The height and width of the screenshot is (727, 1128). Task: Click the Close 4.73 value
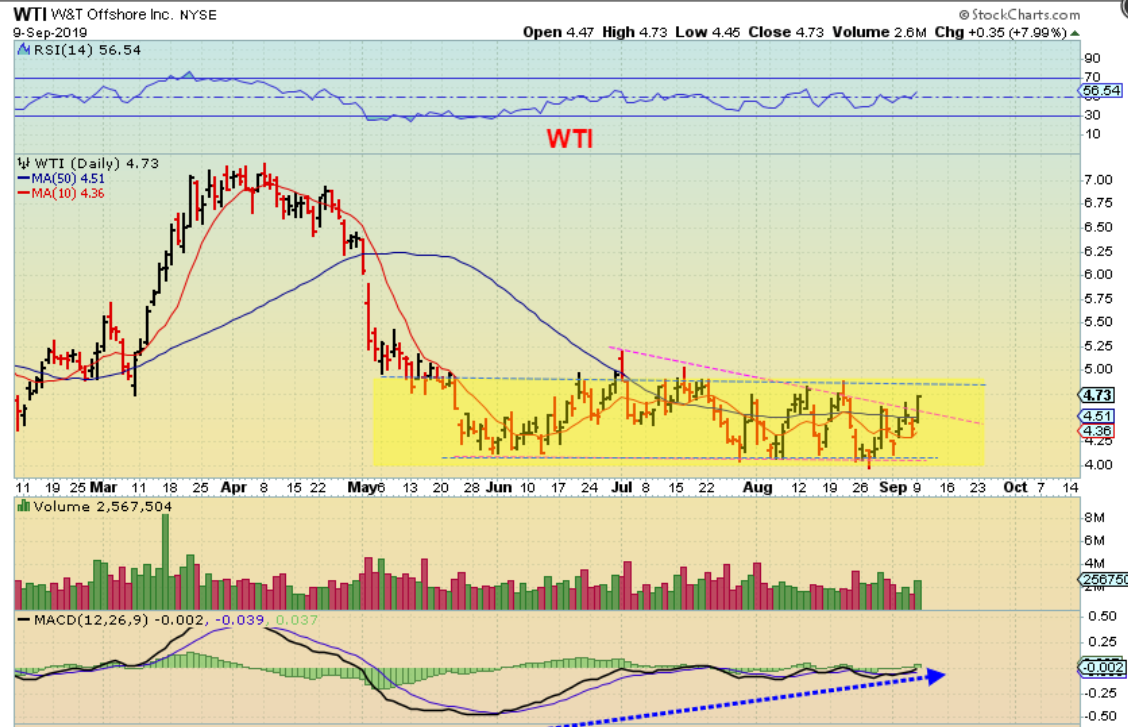pos(786,32)
